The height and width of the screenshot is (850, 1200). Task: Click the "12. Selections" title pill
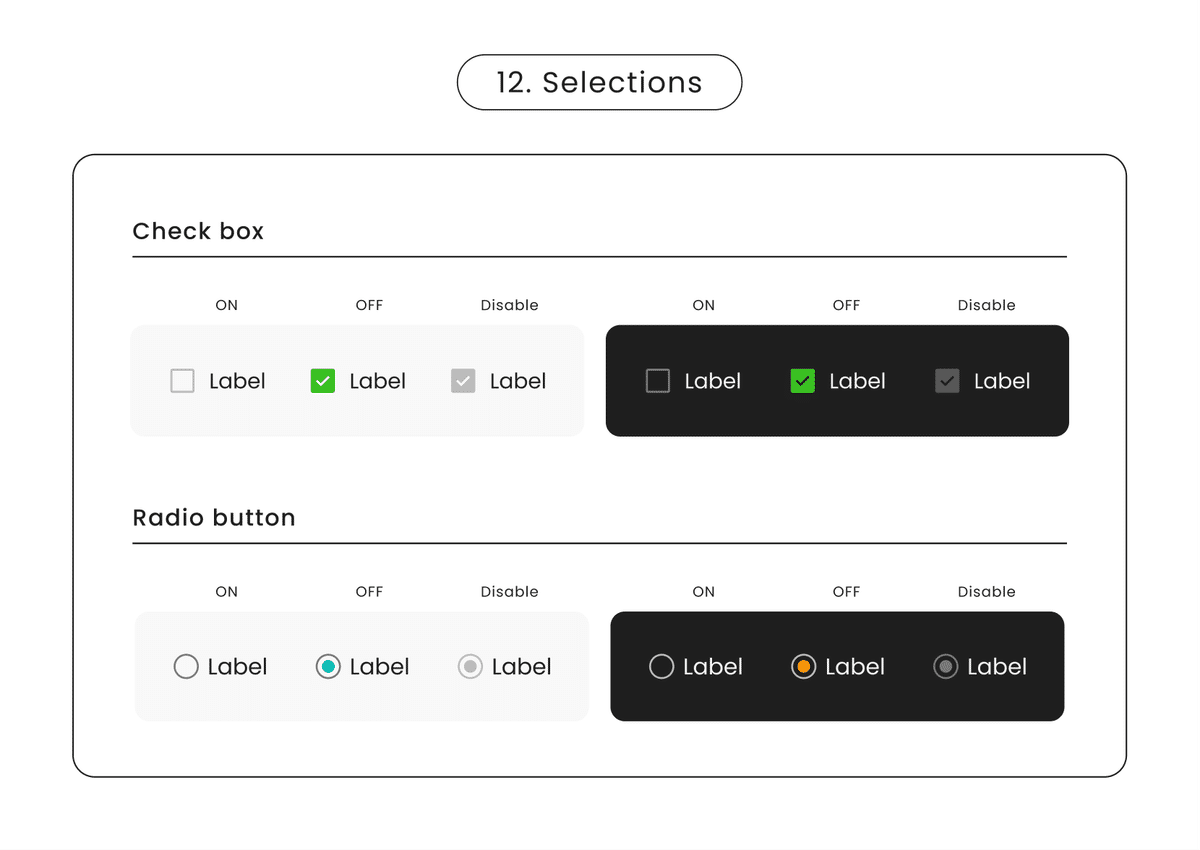click(x=599, y=82)
